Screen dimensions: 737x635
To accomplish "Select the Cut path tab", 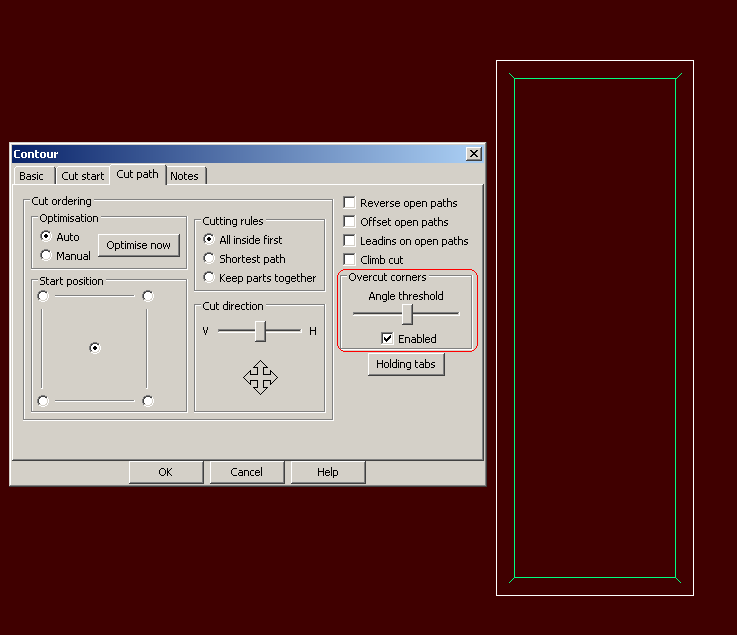I will pyautogui.click(x=138, y=174).
